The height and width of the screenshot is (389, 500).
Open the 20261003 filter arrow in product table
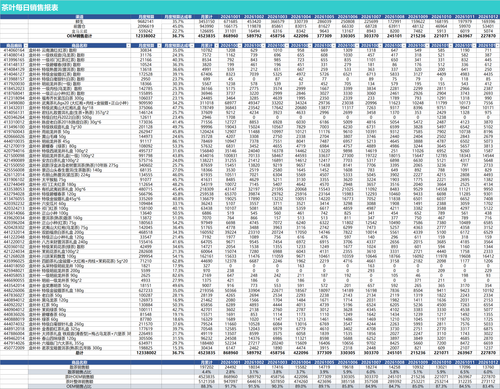tap(287, 45)
